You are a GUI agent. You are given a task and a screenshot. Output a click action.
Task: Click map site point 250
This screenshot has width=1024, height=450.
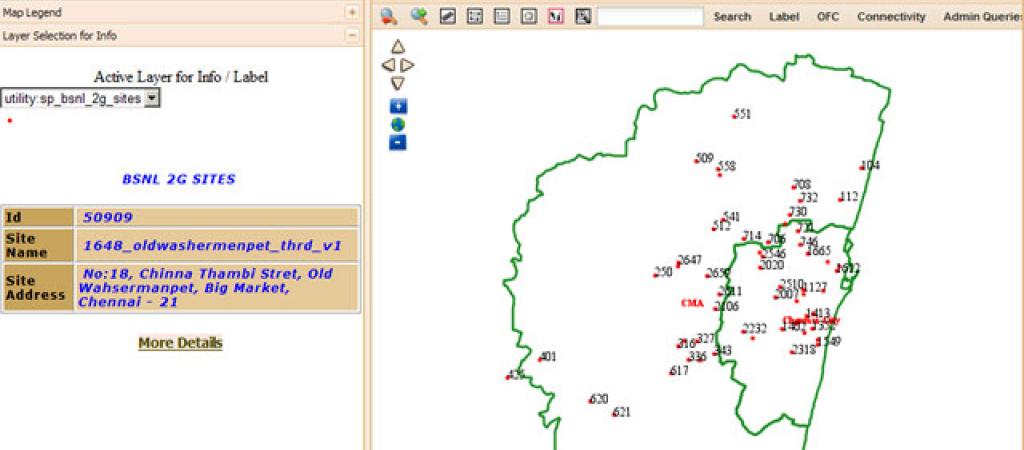[x=655, y=275]
